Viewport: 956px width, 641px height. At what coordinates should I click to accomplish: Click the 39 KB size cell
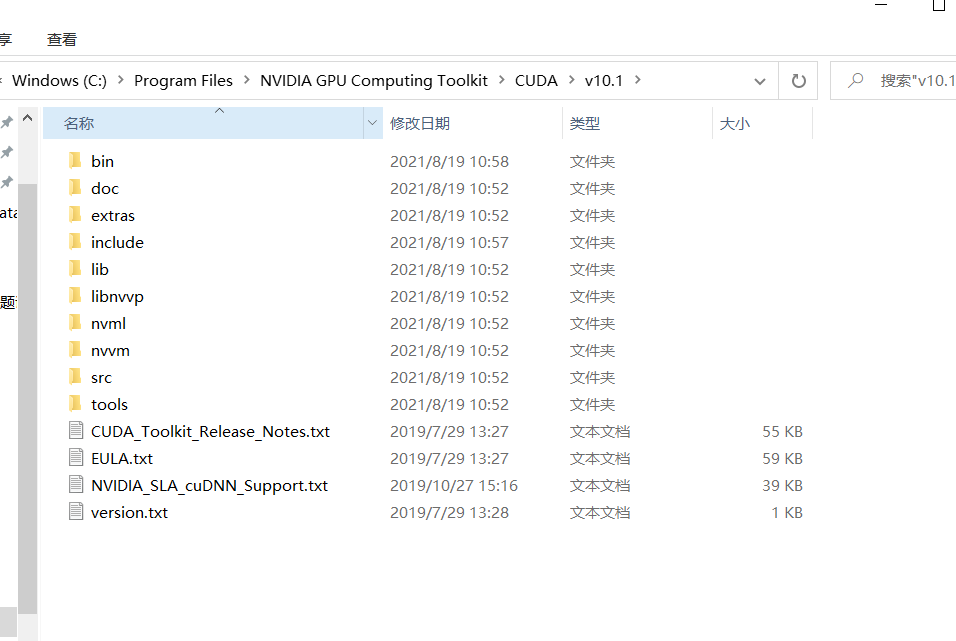point(782,485)
